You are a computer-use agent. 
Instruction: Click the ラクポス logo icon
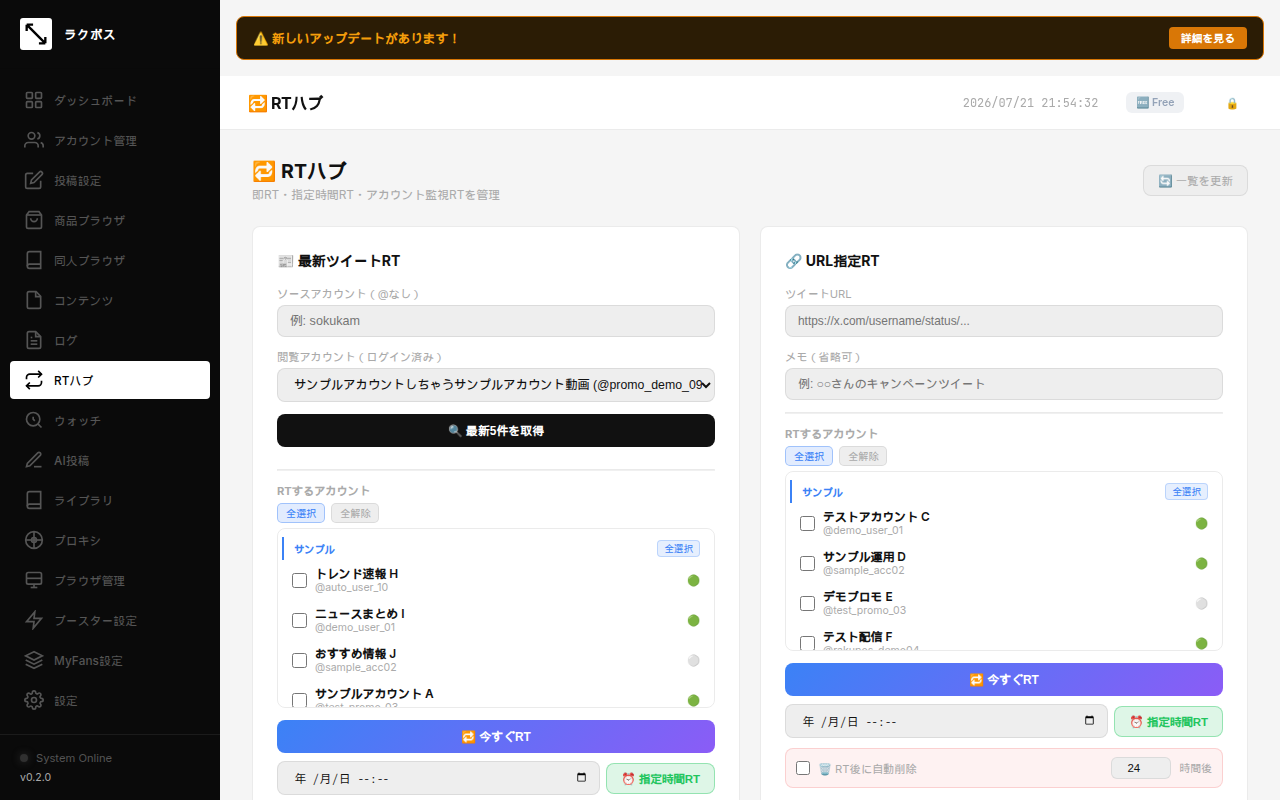point(36,34)
